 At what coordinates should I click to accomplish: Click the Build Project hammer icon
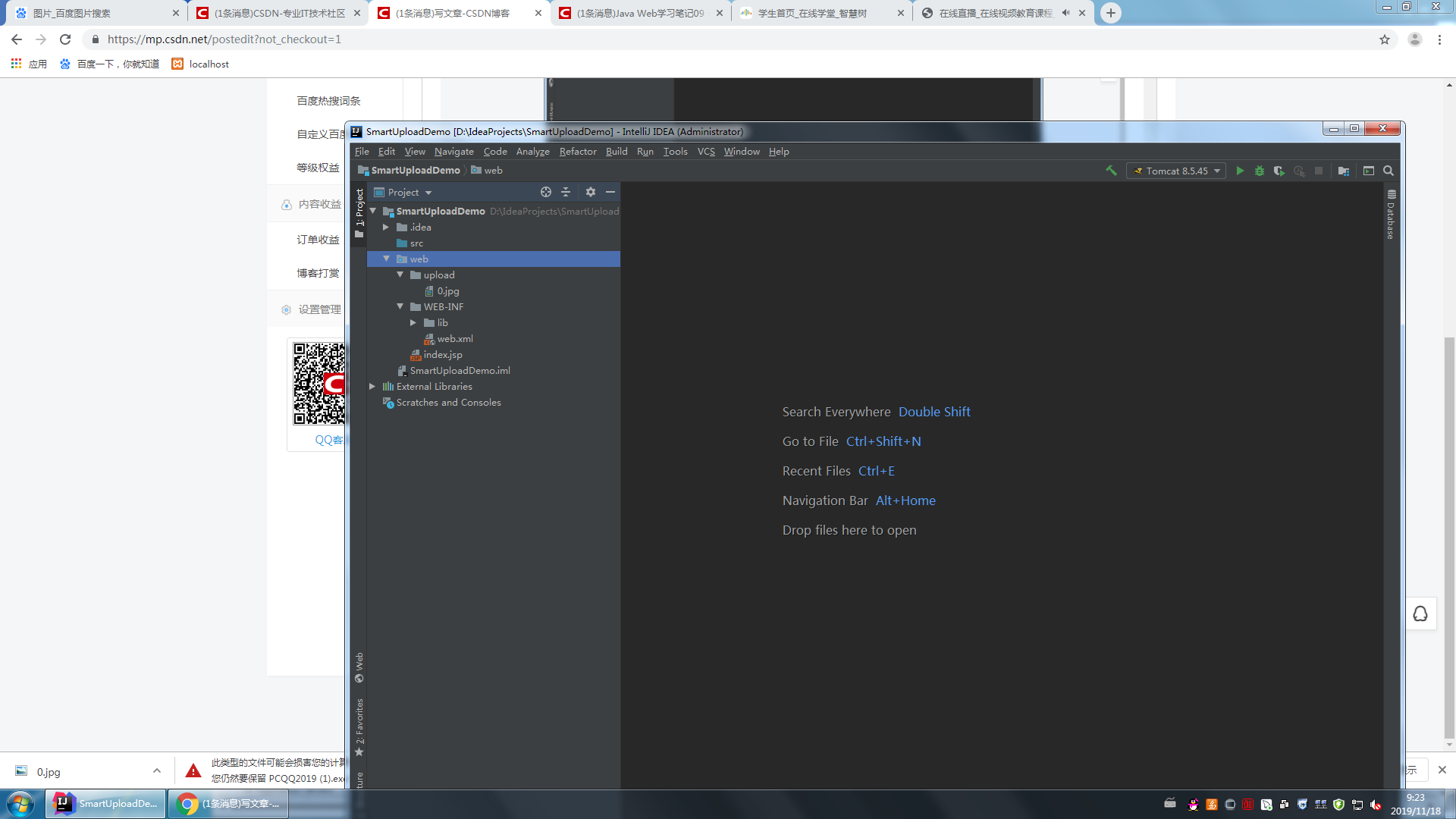point(1111,171)
